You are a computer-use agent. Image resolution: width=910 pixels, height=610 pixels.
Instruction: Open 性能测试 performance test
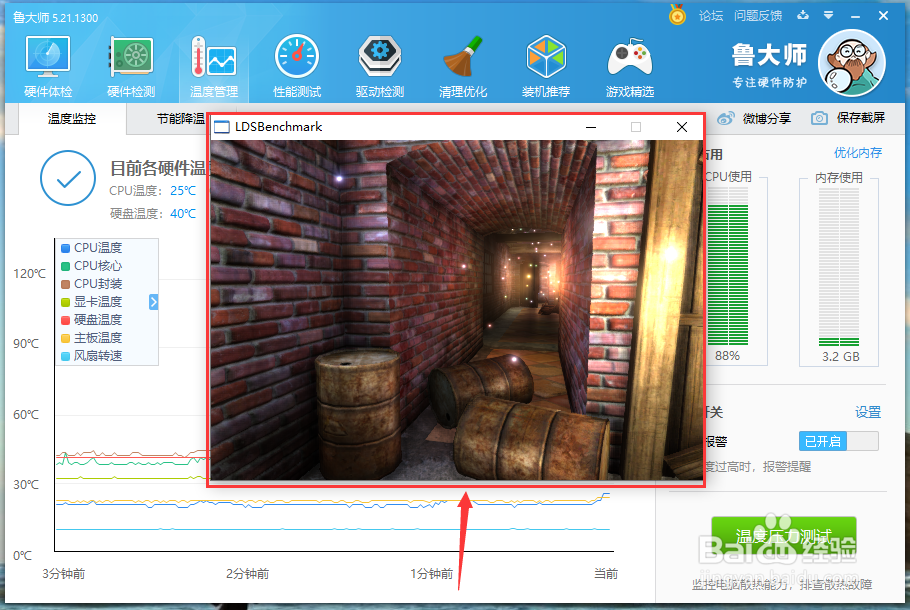[x=297, y=66]
